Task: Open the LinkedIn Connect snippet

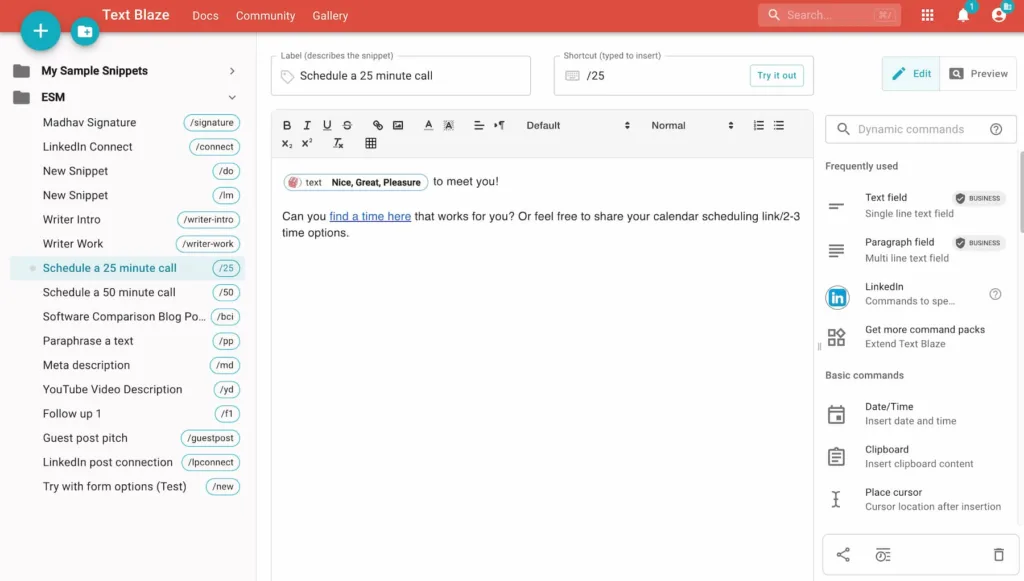Action: (127, 147)
